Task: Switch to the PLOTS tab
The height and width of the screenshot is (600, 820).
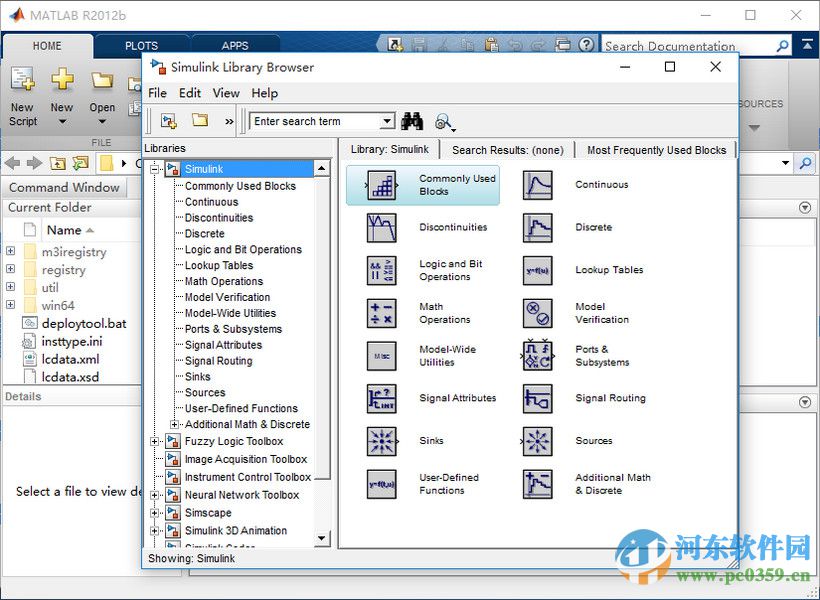Action: click(x=141, y=45)
